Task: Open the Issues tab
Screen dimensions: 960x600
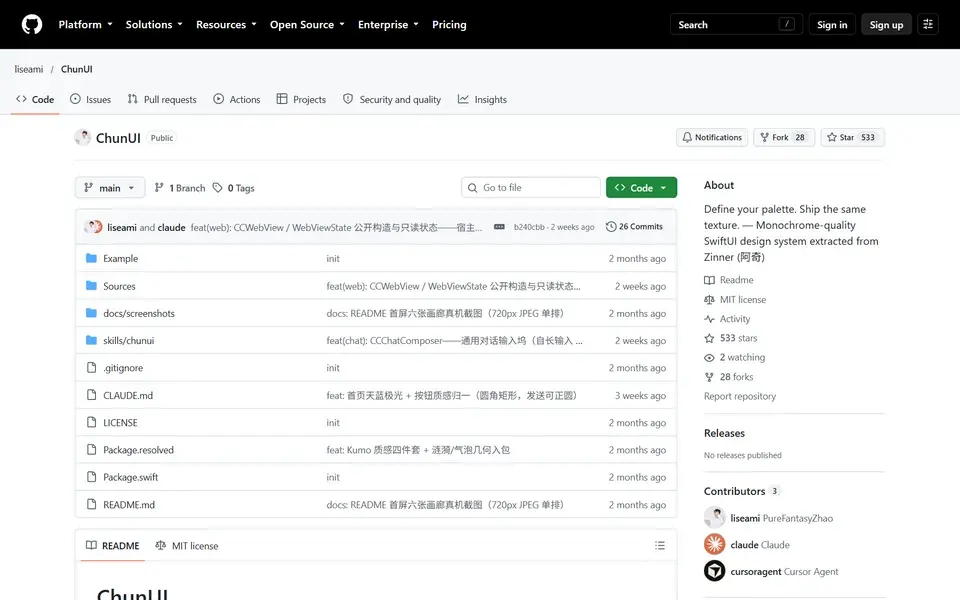Action: 91,99
